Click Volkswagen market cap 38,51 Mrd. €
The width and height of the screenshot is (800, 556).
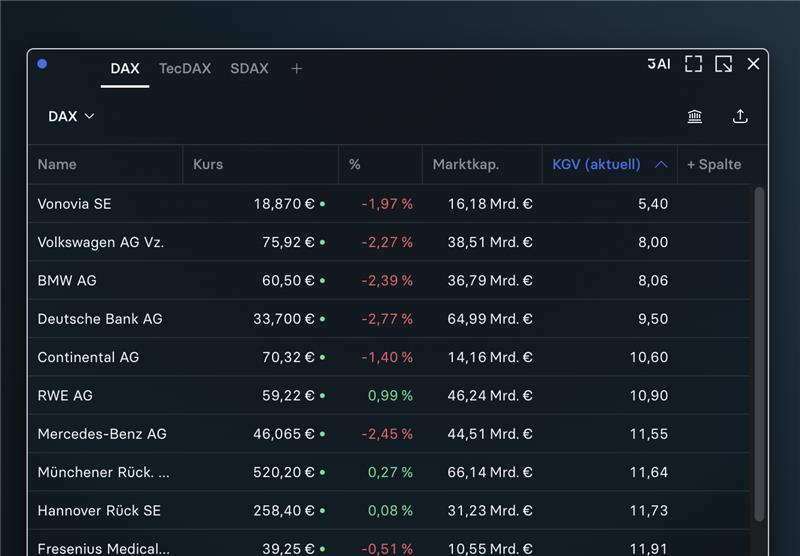[490, 242]
